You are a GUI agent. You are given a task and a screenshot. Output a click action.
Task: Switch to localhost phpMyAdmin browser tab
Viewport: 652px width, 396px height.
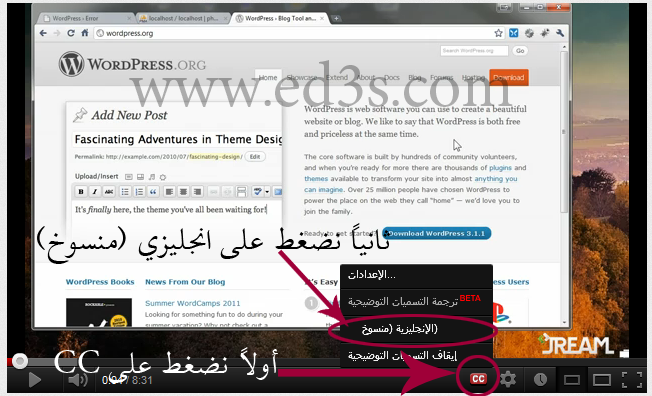(x=183, y=18)
